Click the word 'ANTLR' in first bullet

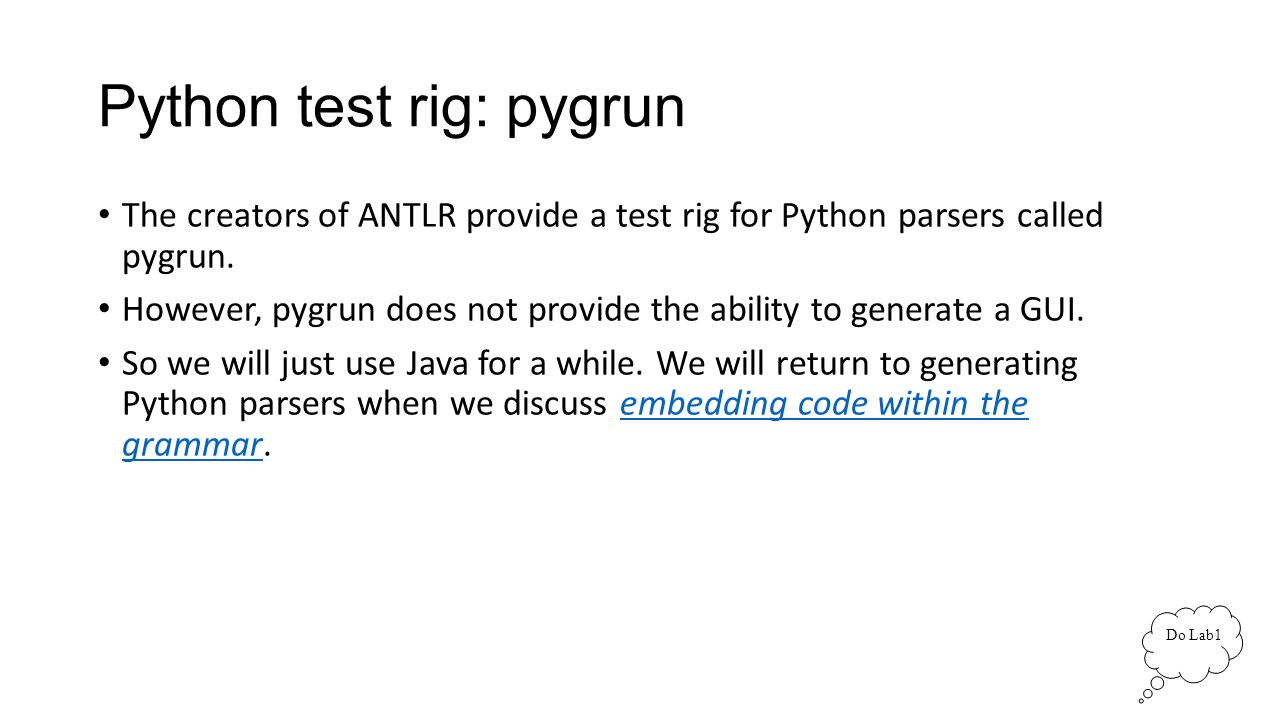411,216
